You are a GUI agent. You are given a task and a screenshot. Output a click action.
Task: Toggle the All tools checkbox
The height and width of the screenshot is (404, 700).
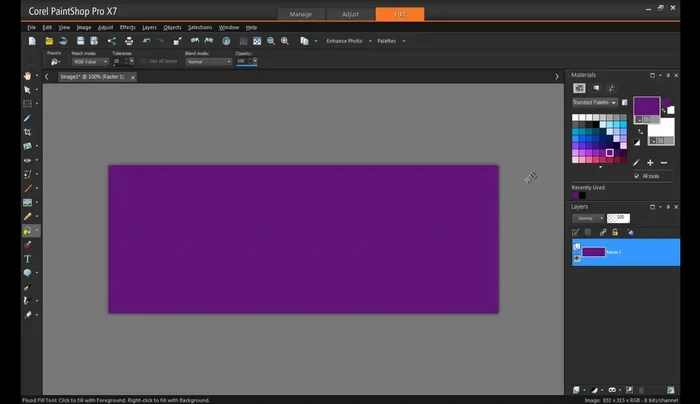click(x=637, y=176)
